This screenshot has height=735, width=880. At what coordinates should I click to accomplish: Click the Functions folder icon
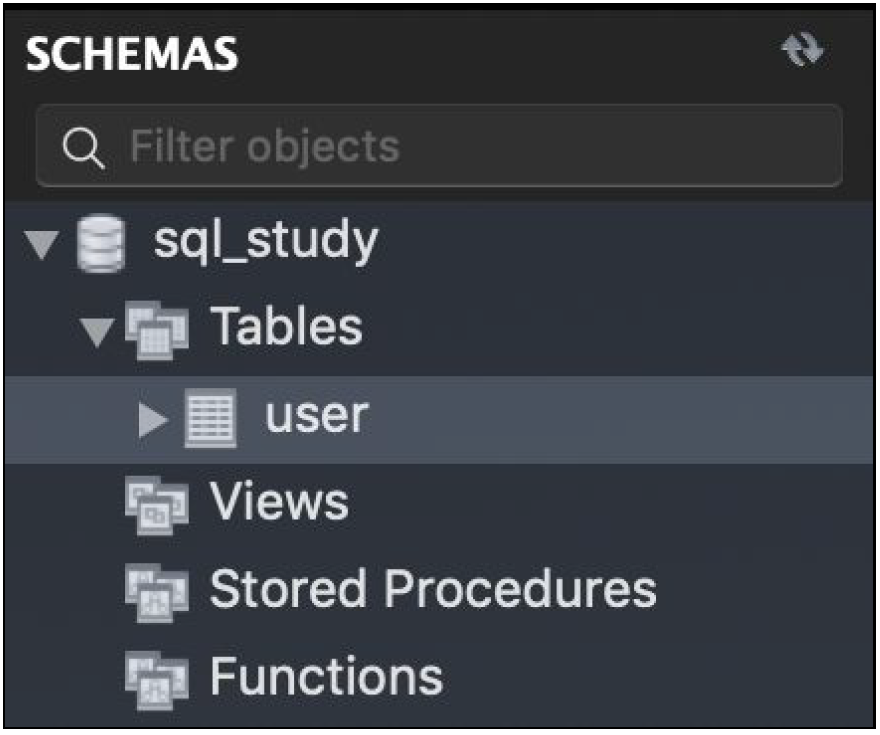(157, 680)
